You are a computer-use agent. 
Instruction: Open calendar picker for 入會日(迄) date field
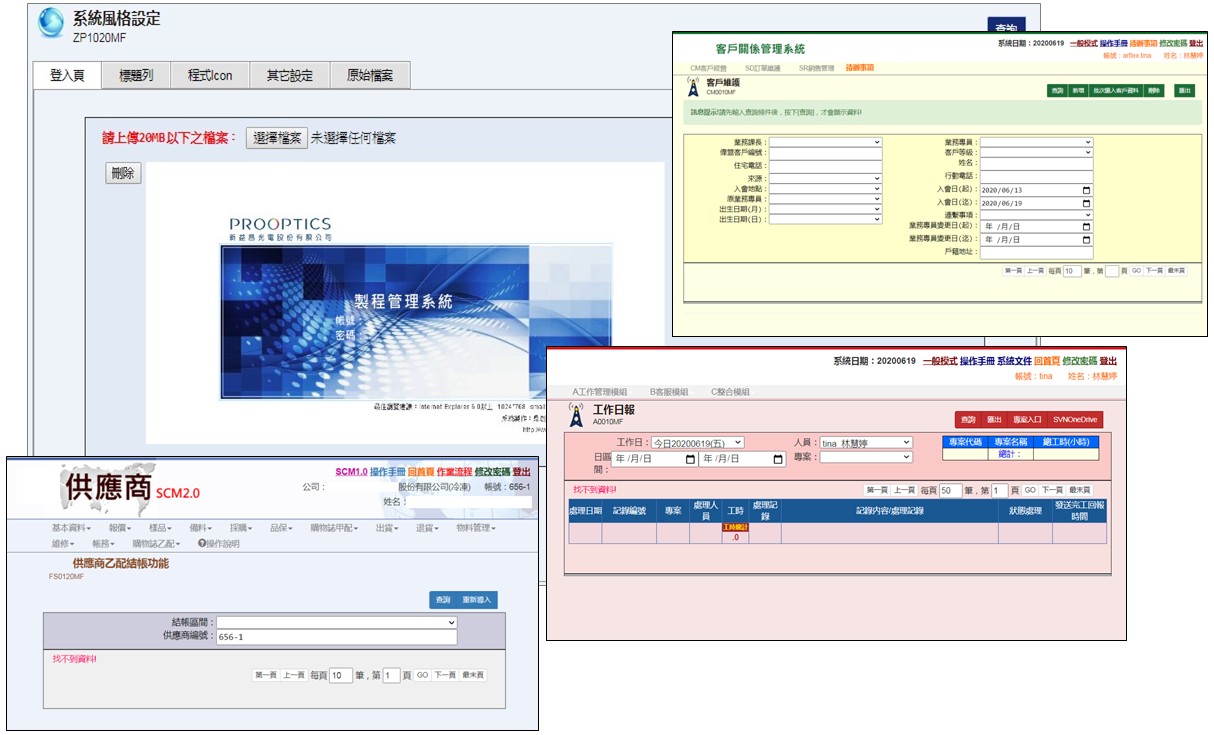pos(1086,202)
